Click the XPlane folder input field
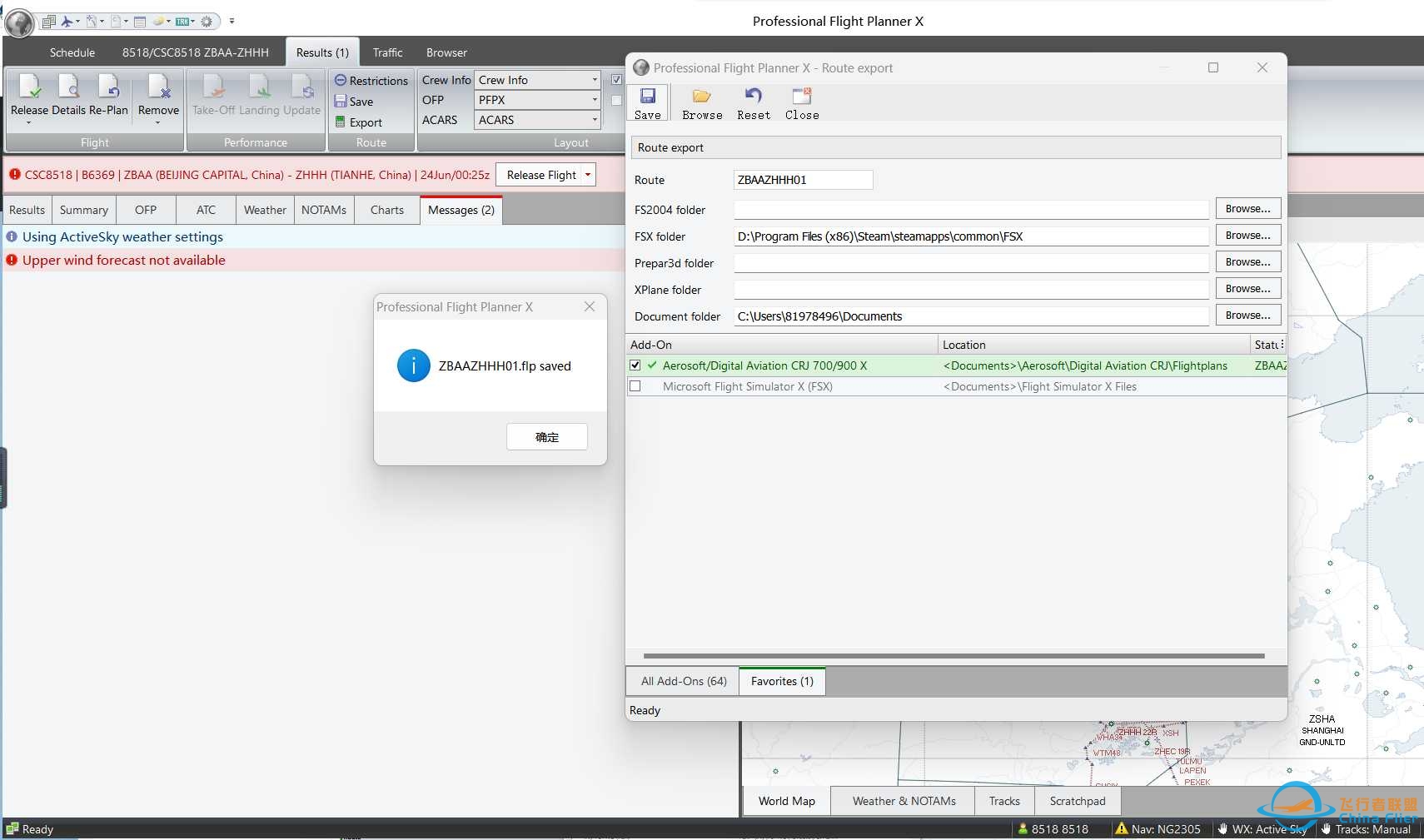Image resolution: width=1424 pixels, height=840 pixels. pyautogui.click(x=972, y=290)
